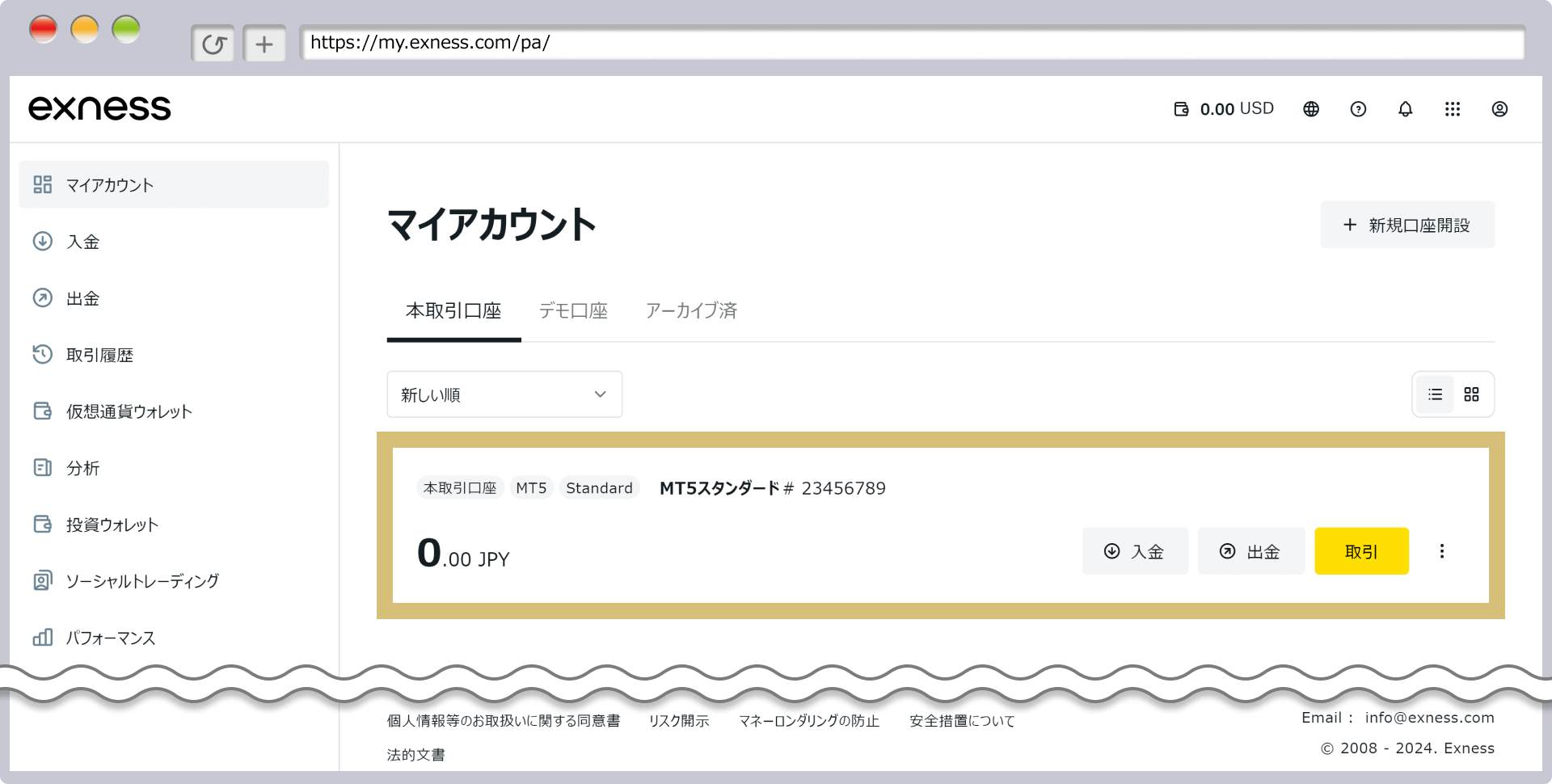Viewport: 1552px width, 784px height.
Task: Click the green maximize window button
Action: [x=126, y=30]
